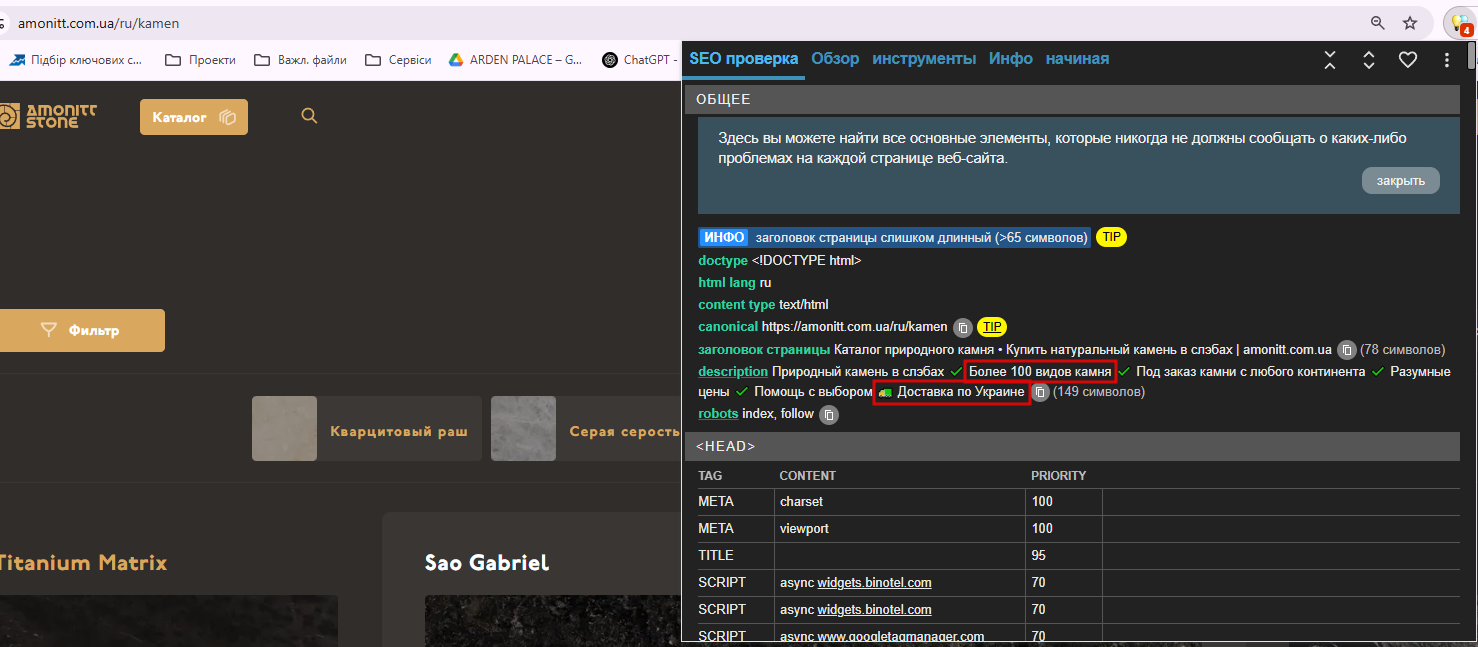The image size is (1478, 647).
Task: Open the www.googletagmanager.com script link
Action: coord(901,636)
